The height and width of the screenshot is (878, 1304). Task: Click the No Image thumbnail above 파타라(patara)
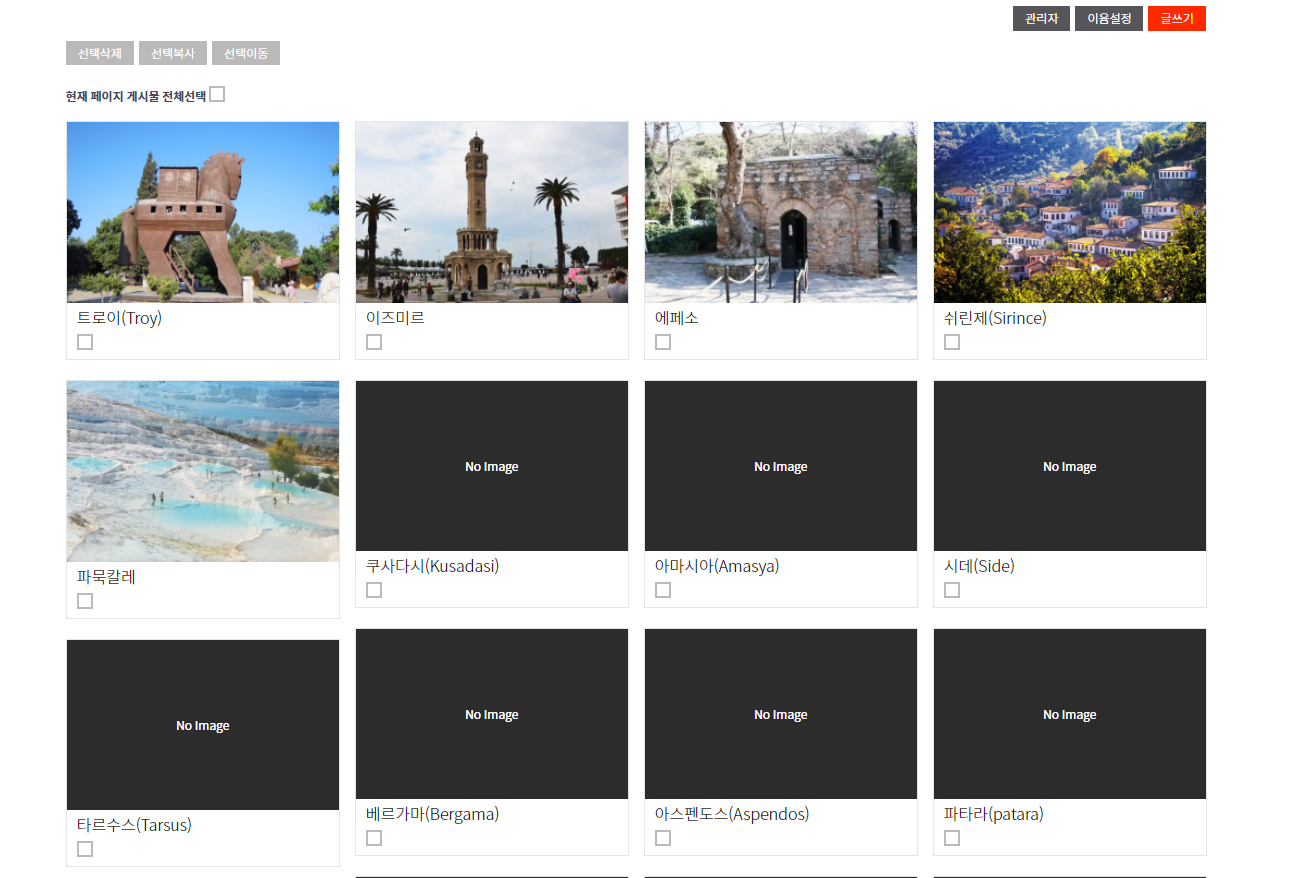tap(1070, 714)
